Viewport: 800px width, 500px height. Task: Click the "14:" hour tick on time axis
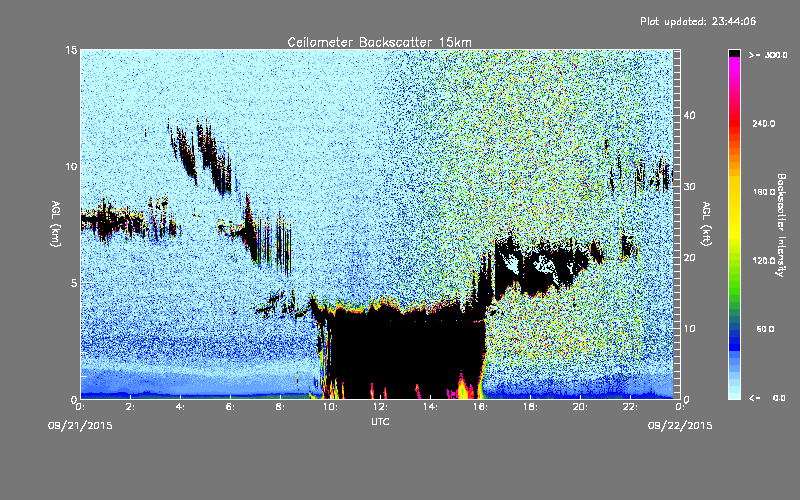430,407
